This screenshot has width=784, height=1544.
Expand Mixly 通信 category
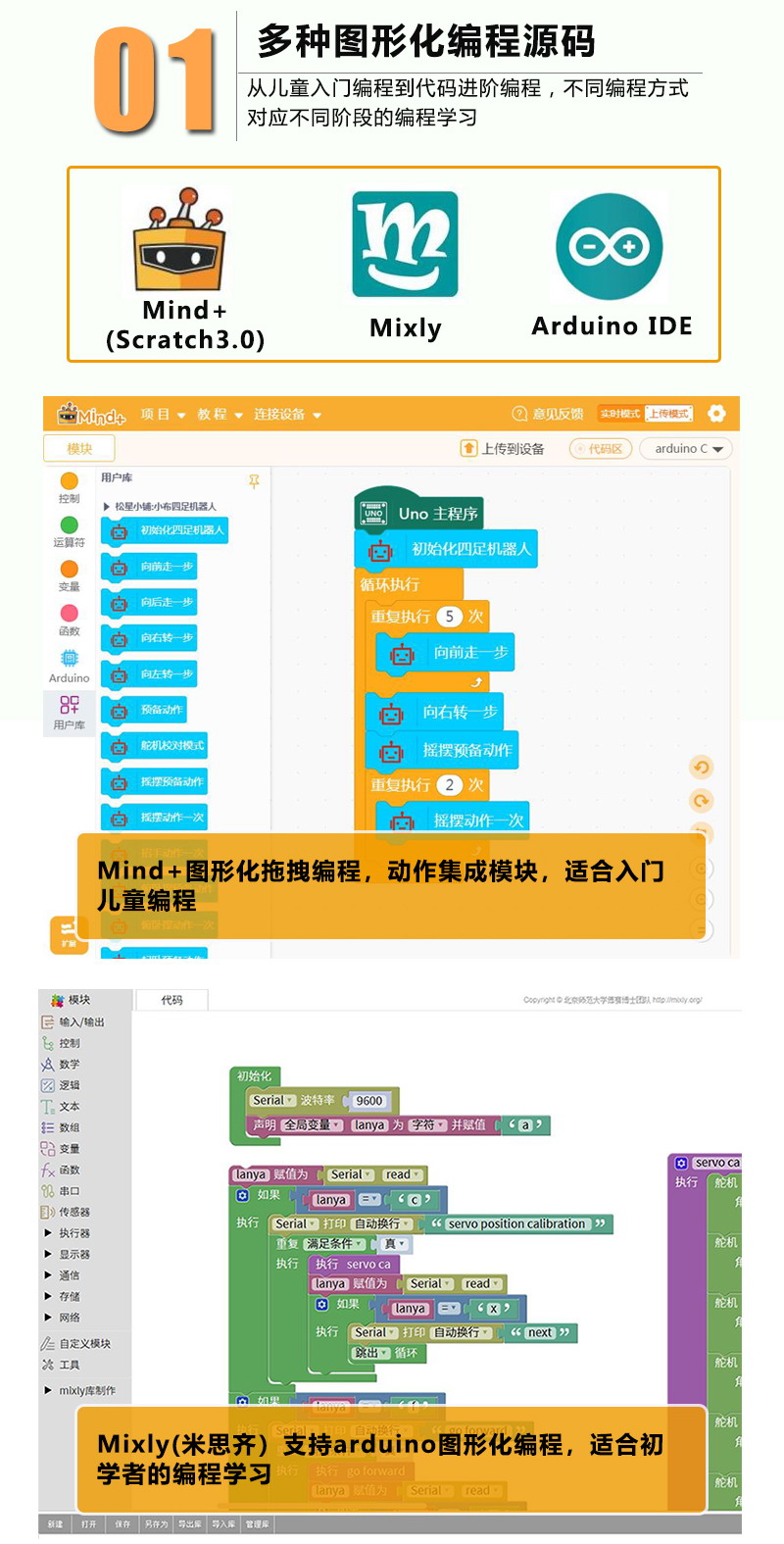coord(63,1275)
